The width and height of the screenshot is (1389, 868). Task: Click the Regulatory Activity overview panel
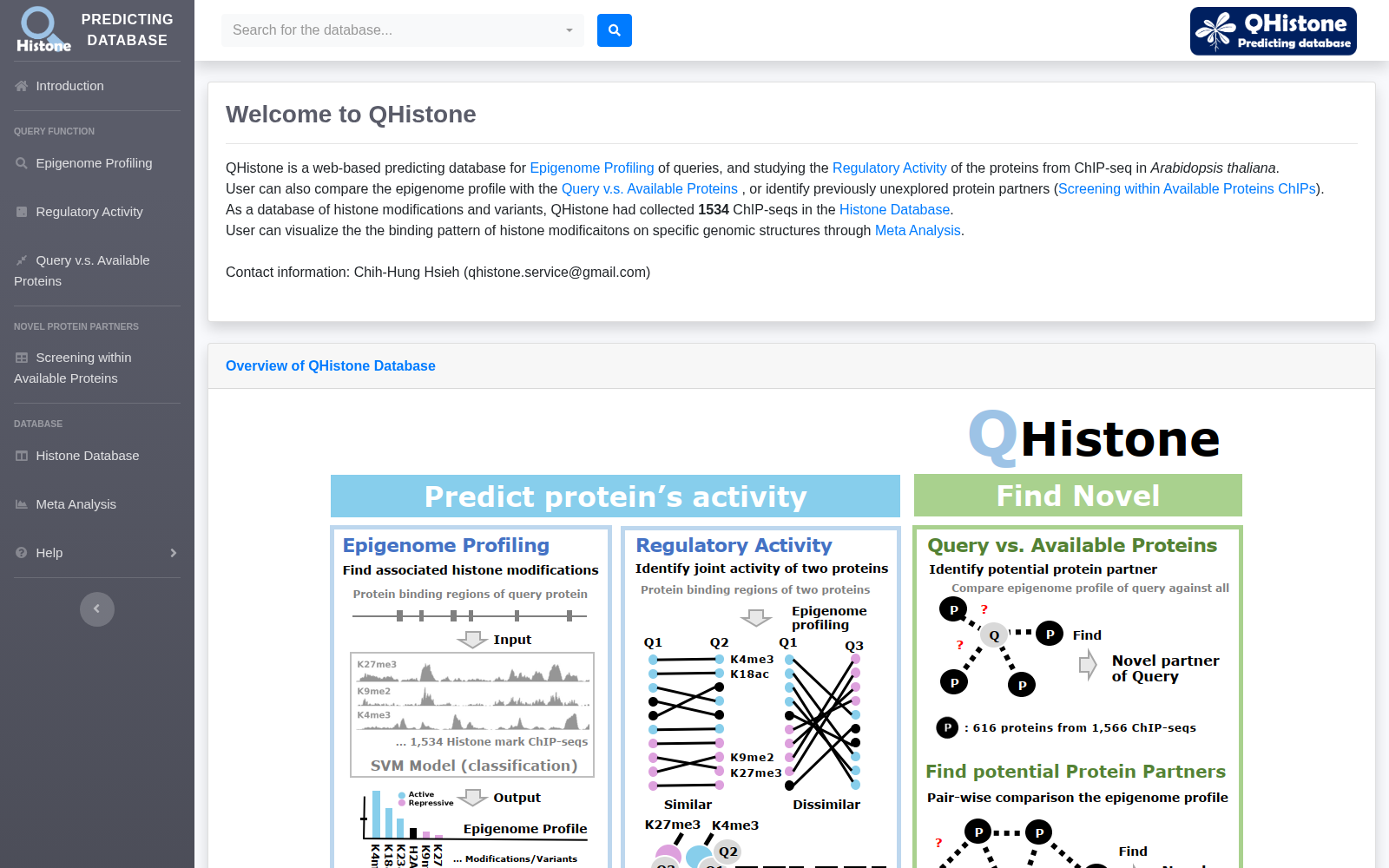[761, 697]
